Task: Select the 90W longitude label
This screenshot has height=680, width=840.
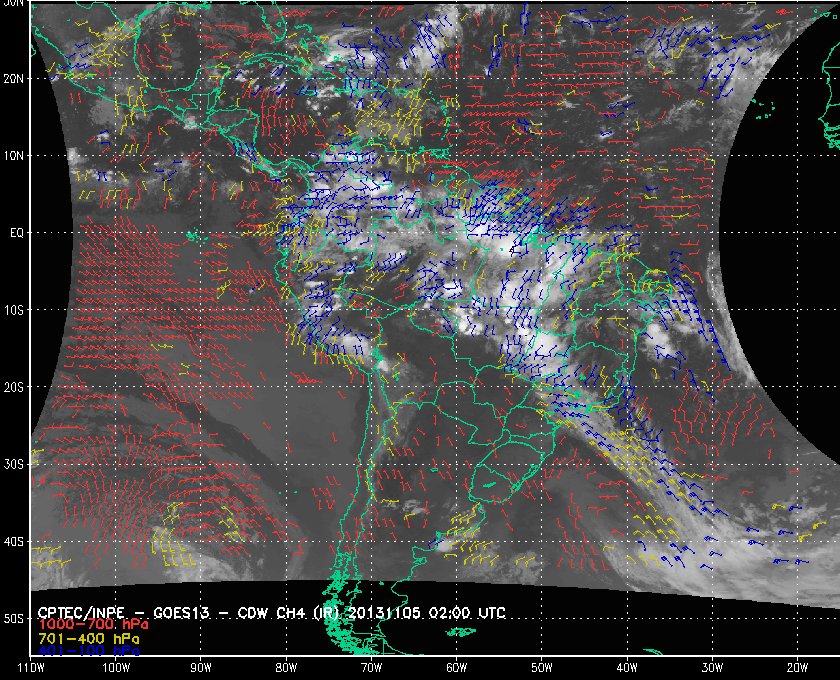Action: pos(201,668)
